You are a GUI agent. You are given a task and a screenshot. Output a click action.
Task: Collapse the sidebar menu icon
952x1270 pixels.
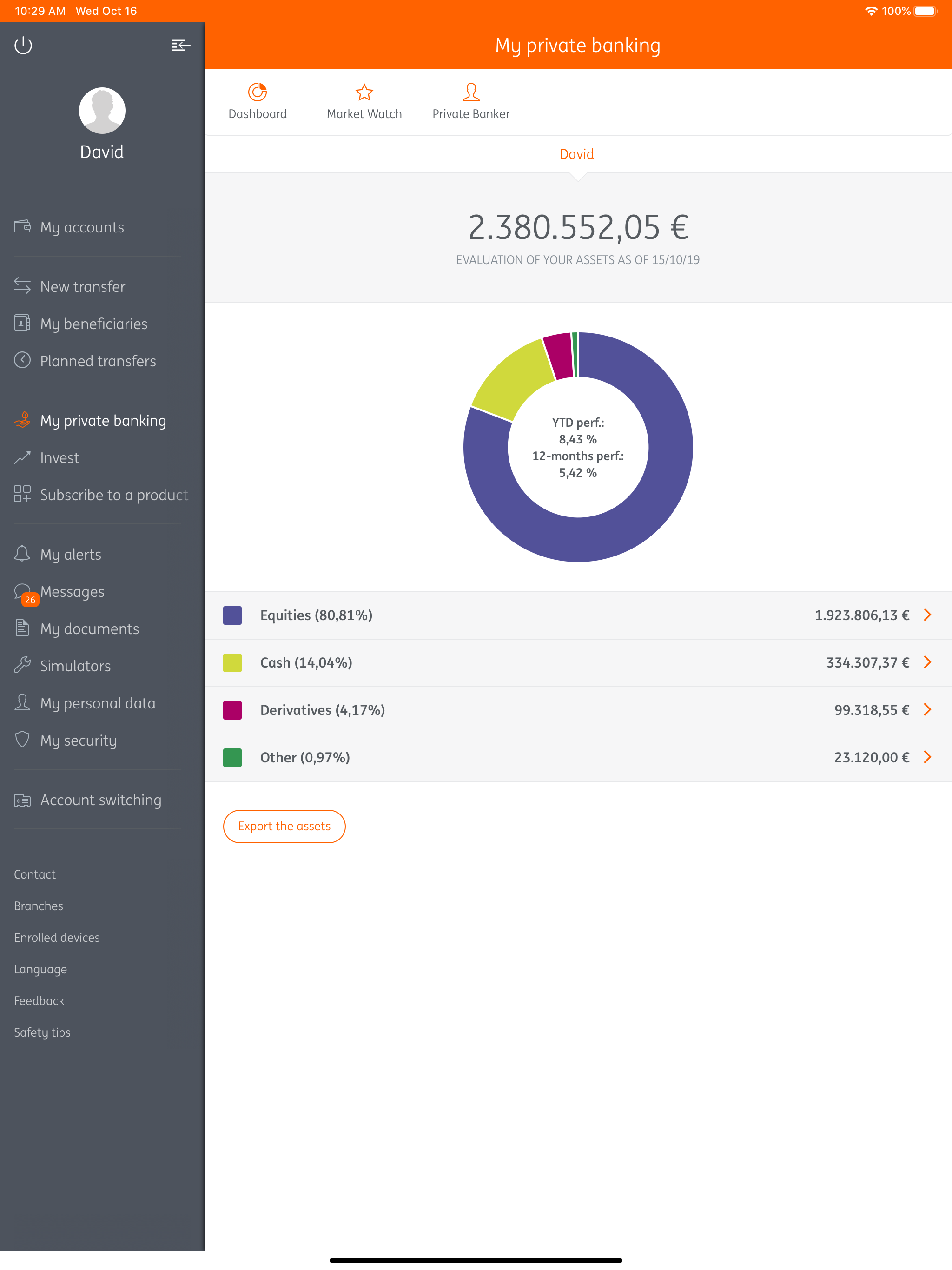pos(180,45)
